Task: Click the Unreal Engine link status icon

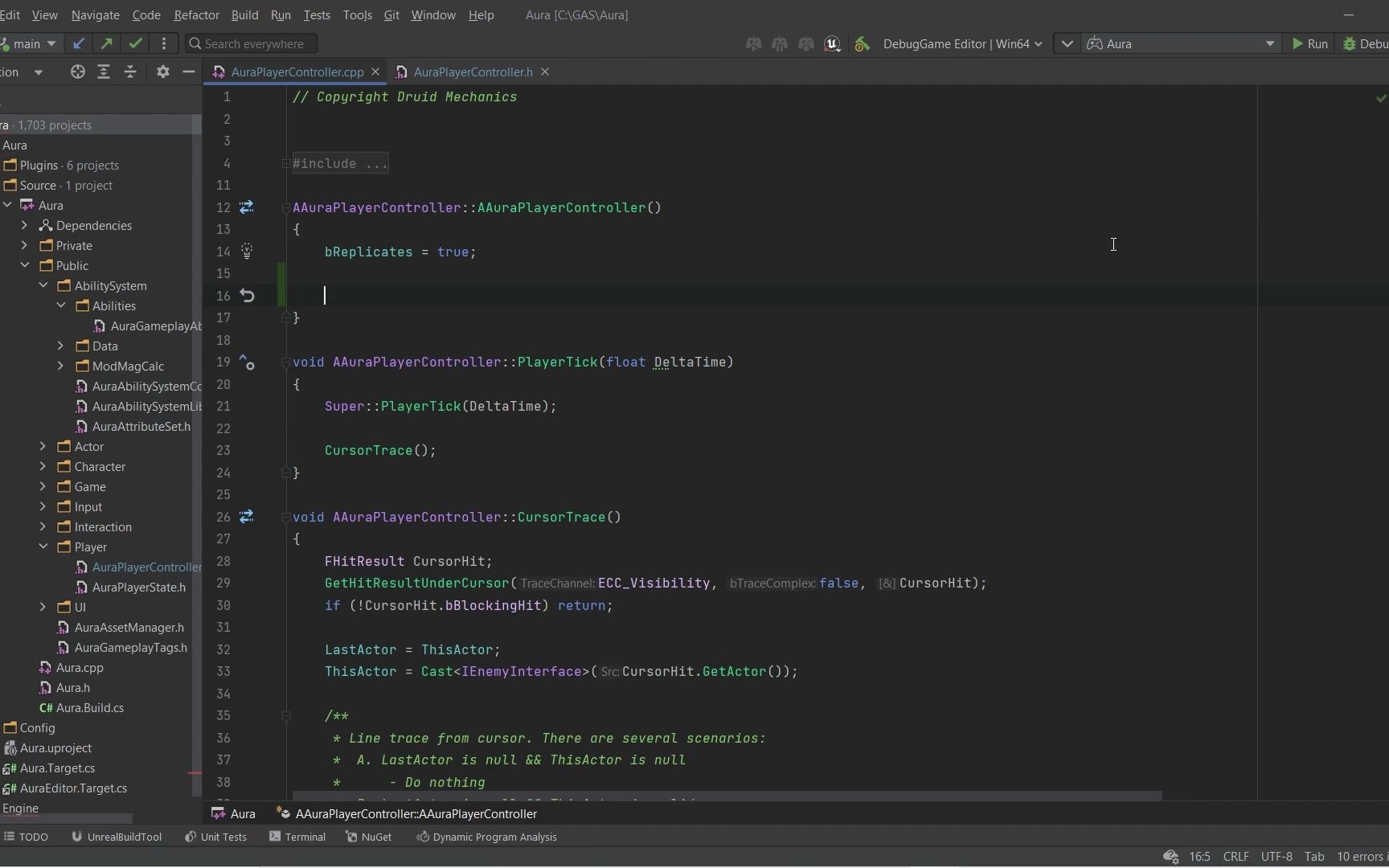Action: [x=833, y=44]
